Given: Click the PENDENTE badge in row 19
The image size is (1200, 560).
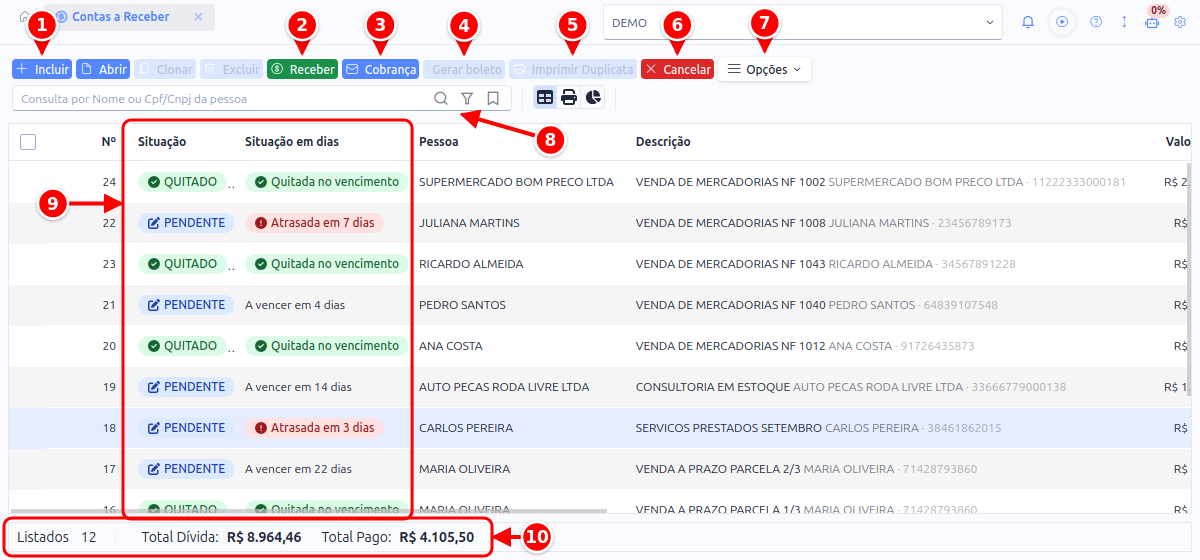Looking at the screenshot, I should [186, 387].
